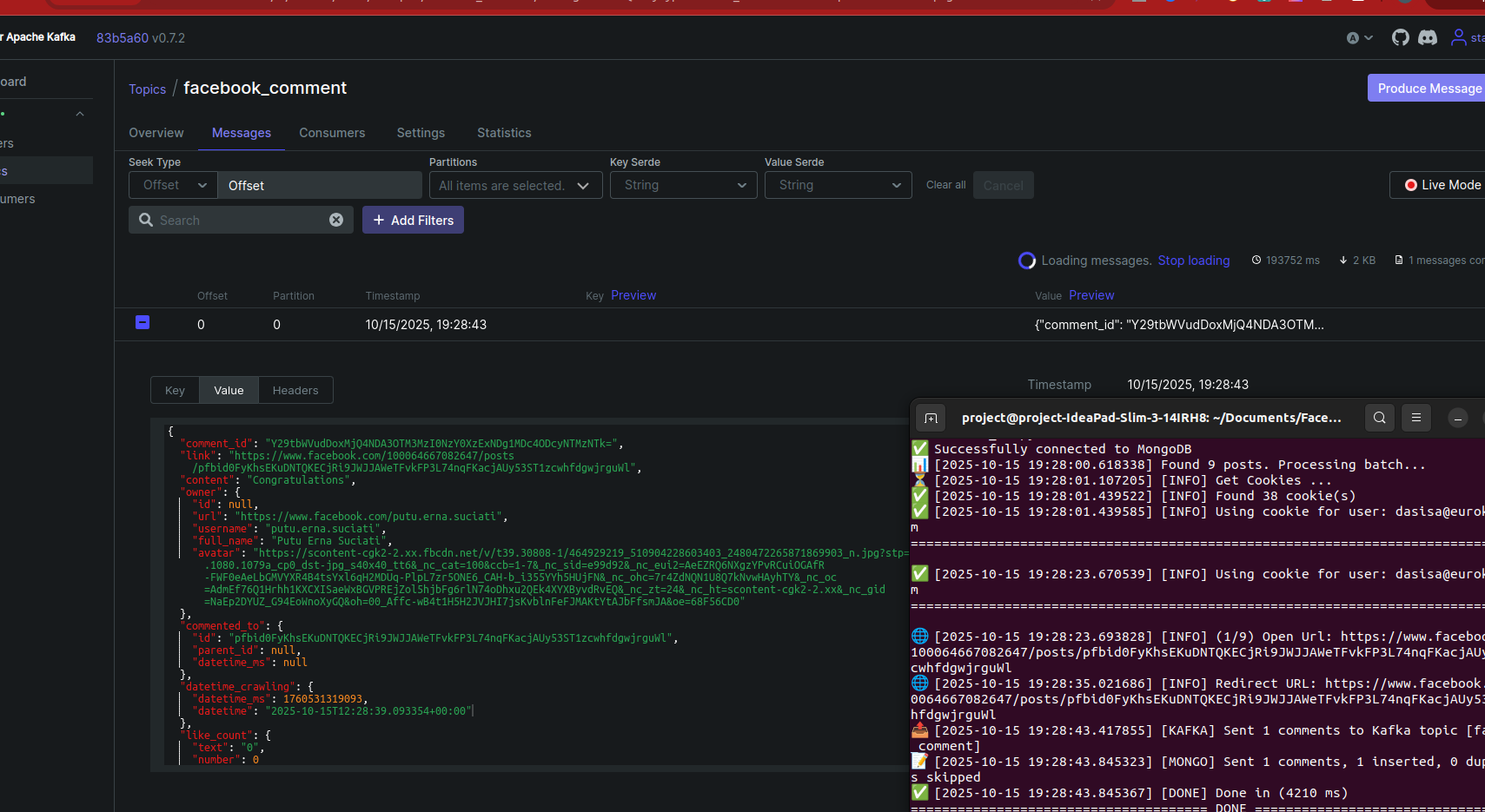Screen dimensions: 1485x812
Task: Switch message detail to Headers view
Action: click(295, 391)
